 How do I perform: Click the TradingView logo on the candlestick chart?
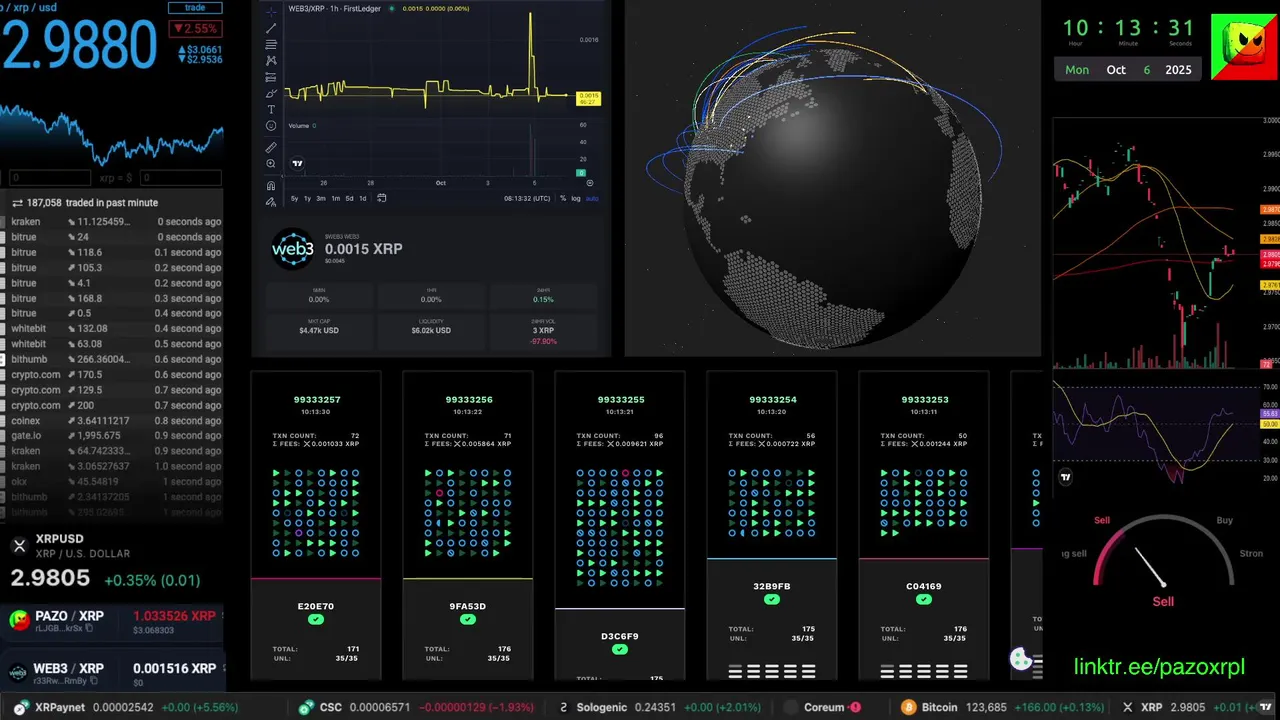click(x=1066, y=477)
